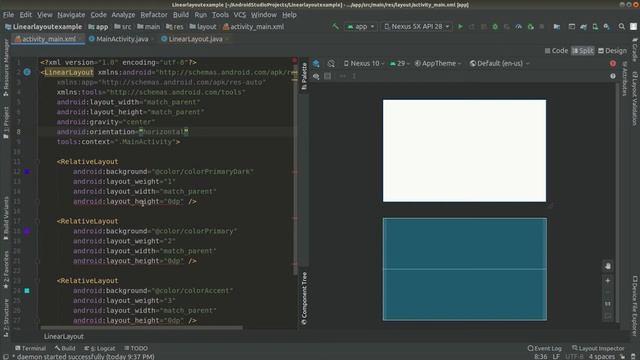Click the horizontal scrollbar under the code editor

point(141,327)
